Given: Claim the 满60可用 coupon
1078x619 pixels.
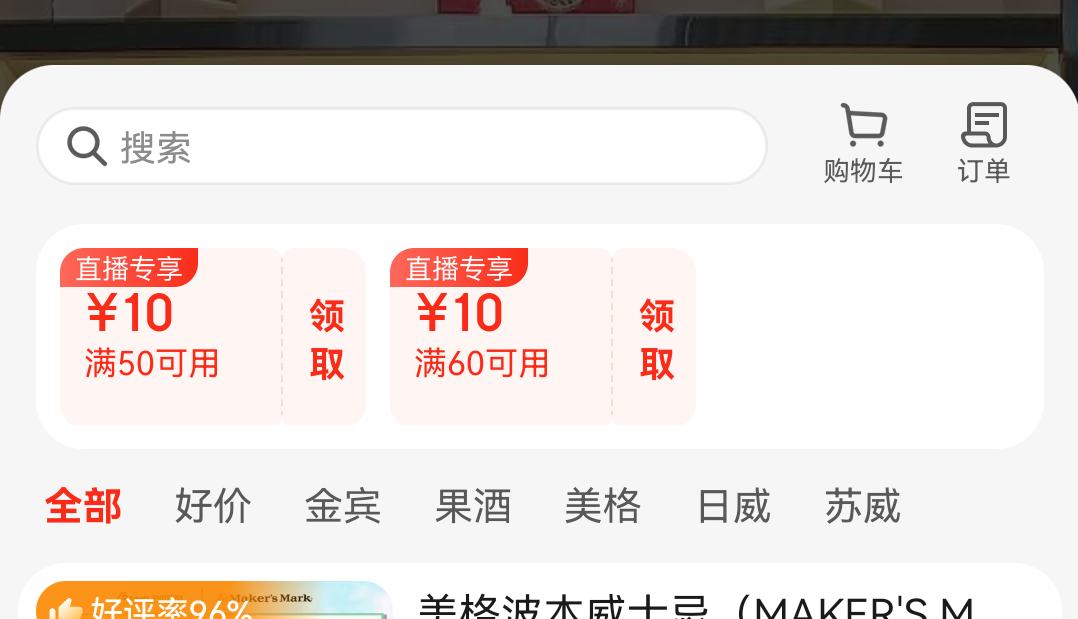Looking at the screenshot, I should (x=656, y=338).
